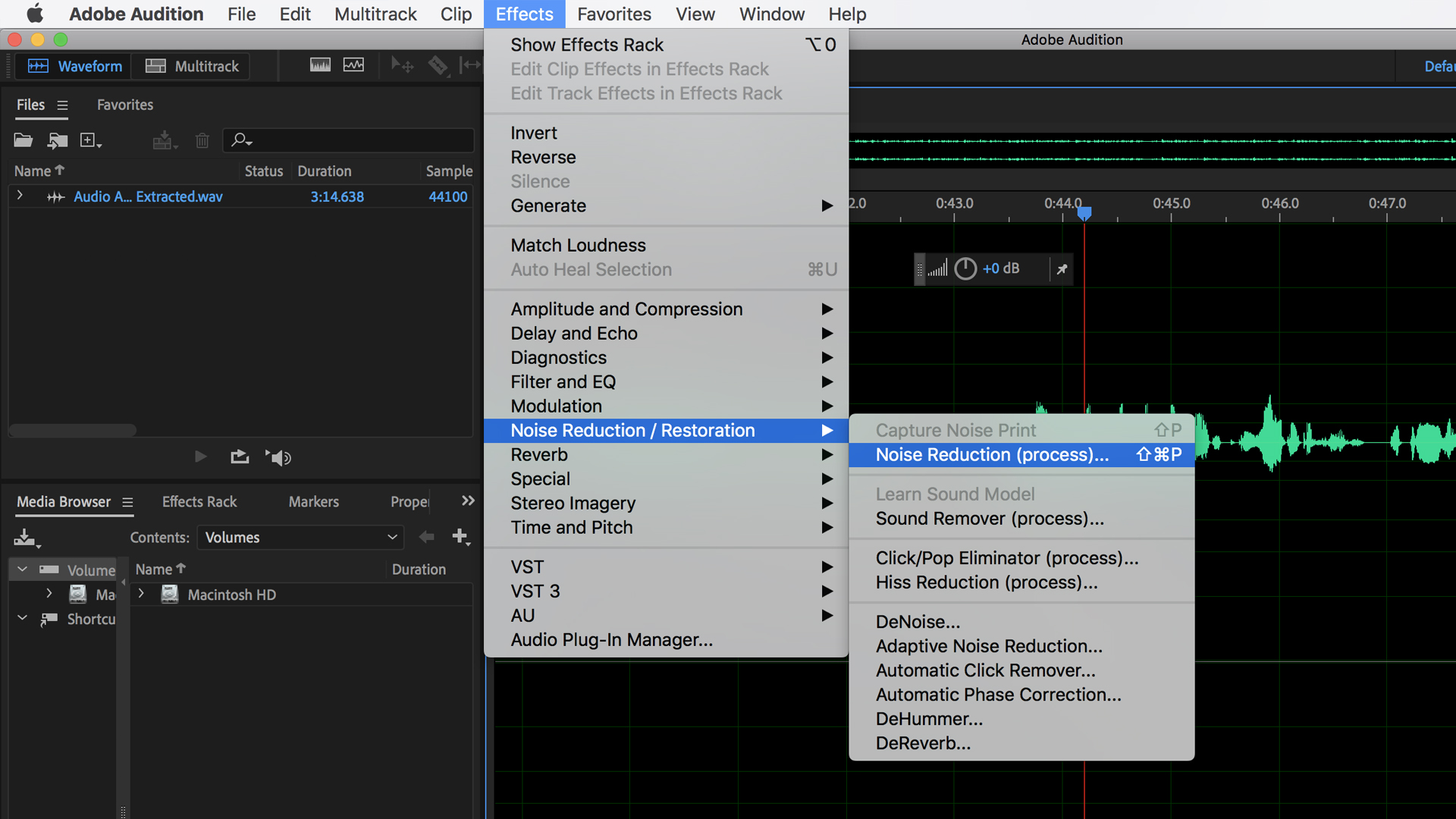Enable auto-play with the speaker icon

tap(278, 457)
